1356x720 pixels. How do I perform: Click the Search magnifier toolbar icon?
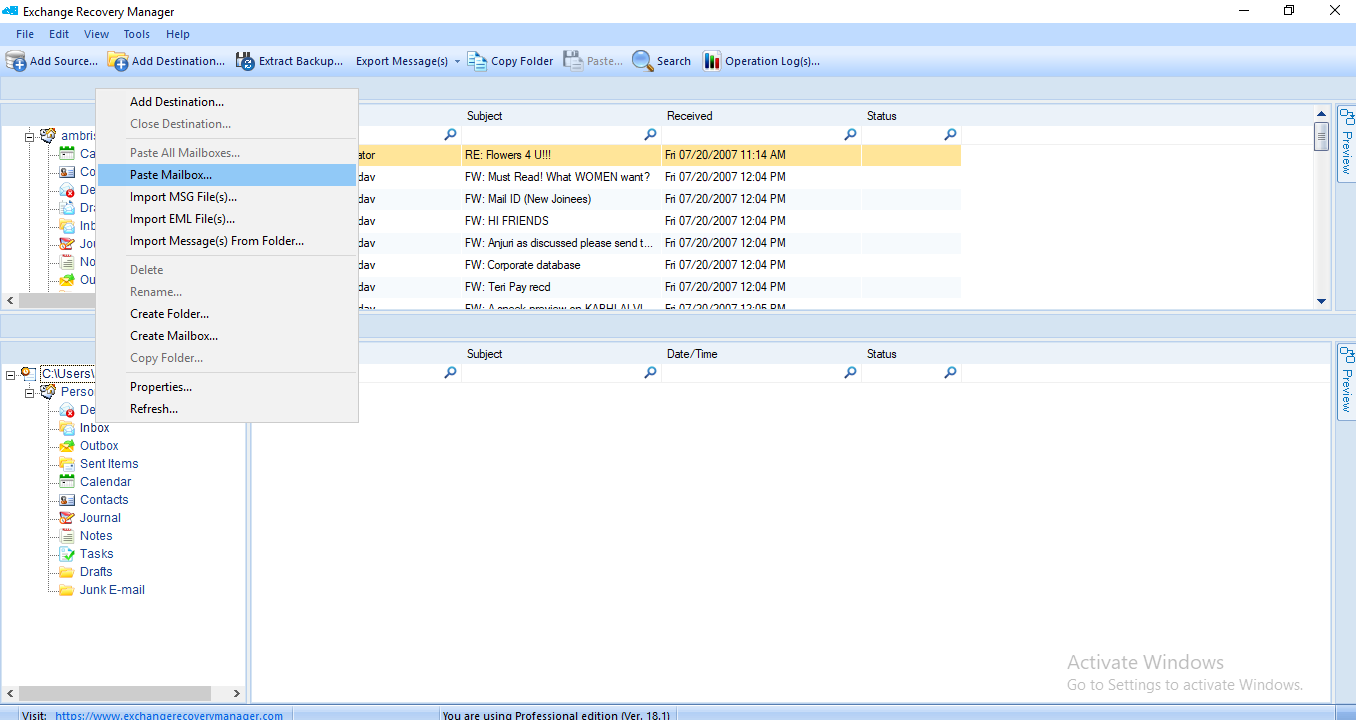(x=642, y=61)
